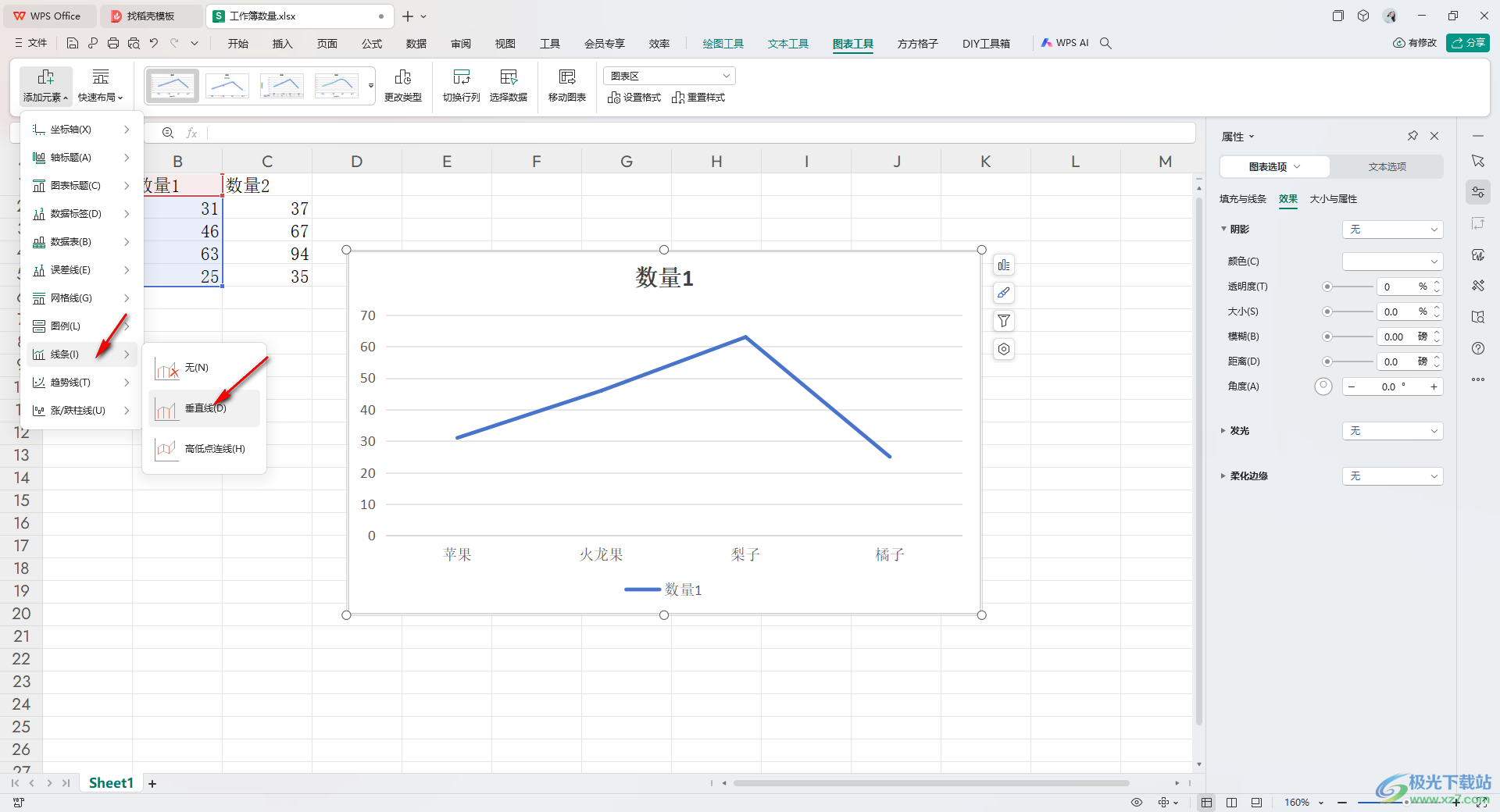The image size is (1500, 812).
Task: Open the Chart Area element dropdown
Action: click(670, 76)
